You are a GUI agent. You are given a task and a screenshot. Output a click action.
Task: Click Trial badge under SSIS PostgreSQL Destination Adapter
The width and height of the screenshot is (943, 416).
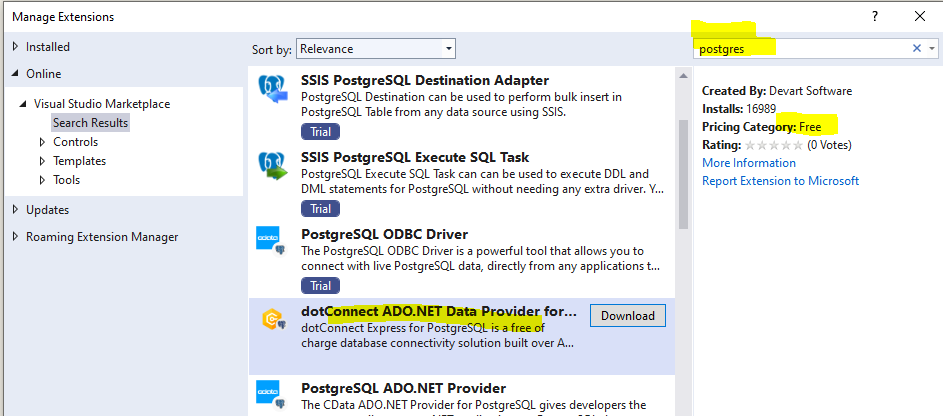(x=321, y=132)
